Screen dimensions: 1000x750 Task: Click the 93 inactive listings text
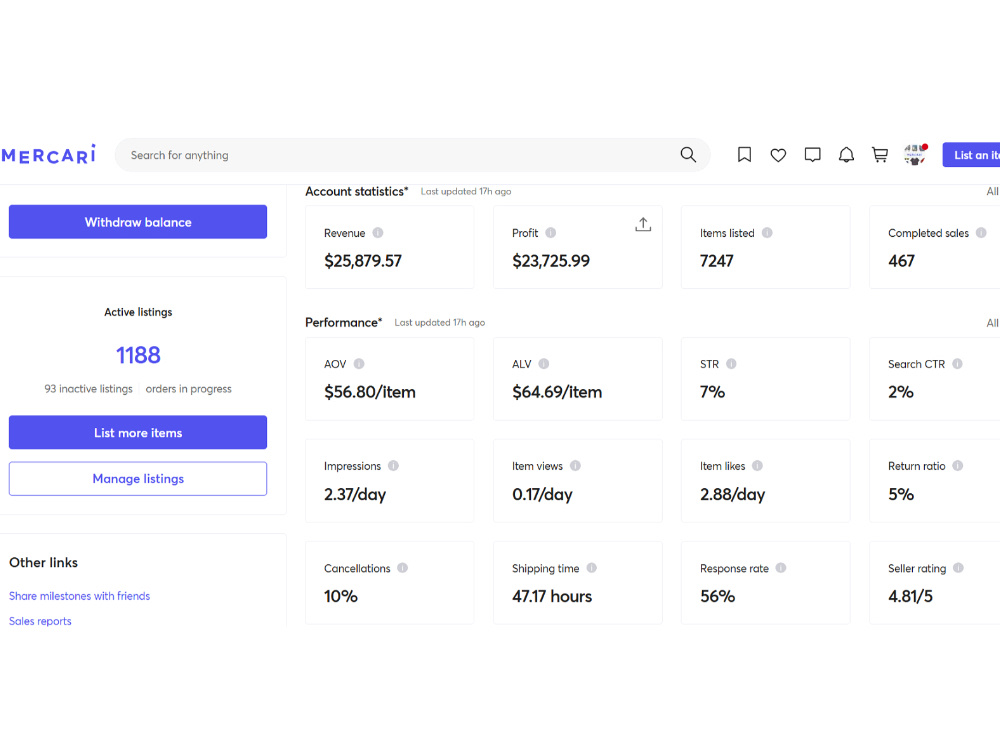pyautogui.click(x=89, y=388)
